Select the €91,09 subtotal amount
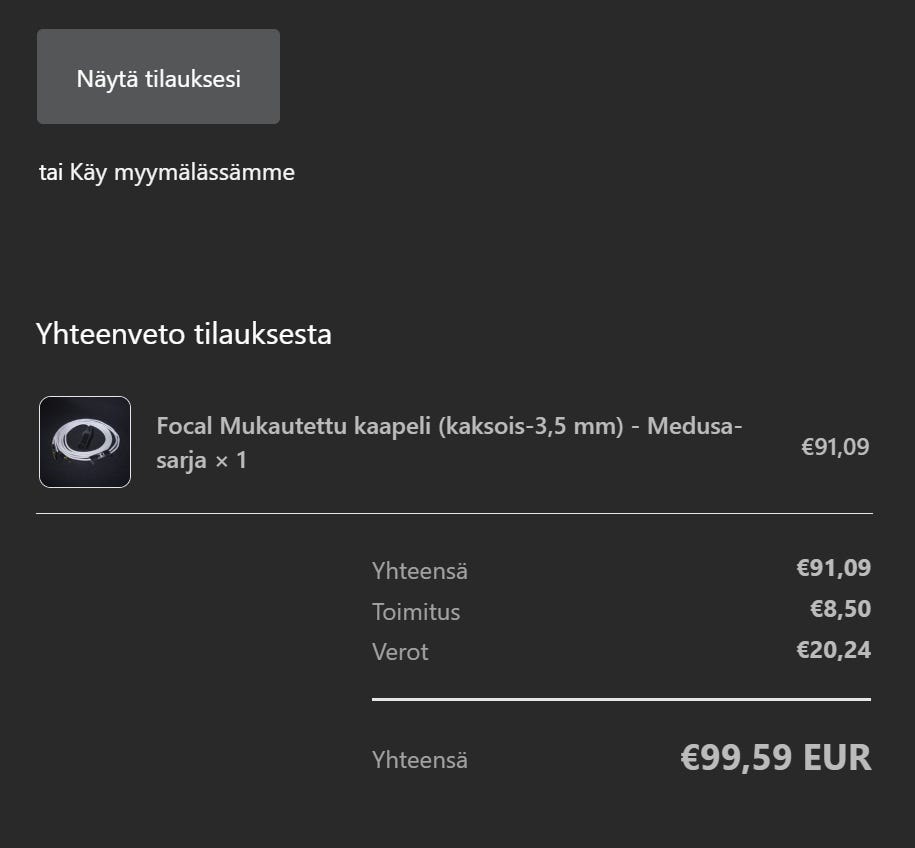 833,567
